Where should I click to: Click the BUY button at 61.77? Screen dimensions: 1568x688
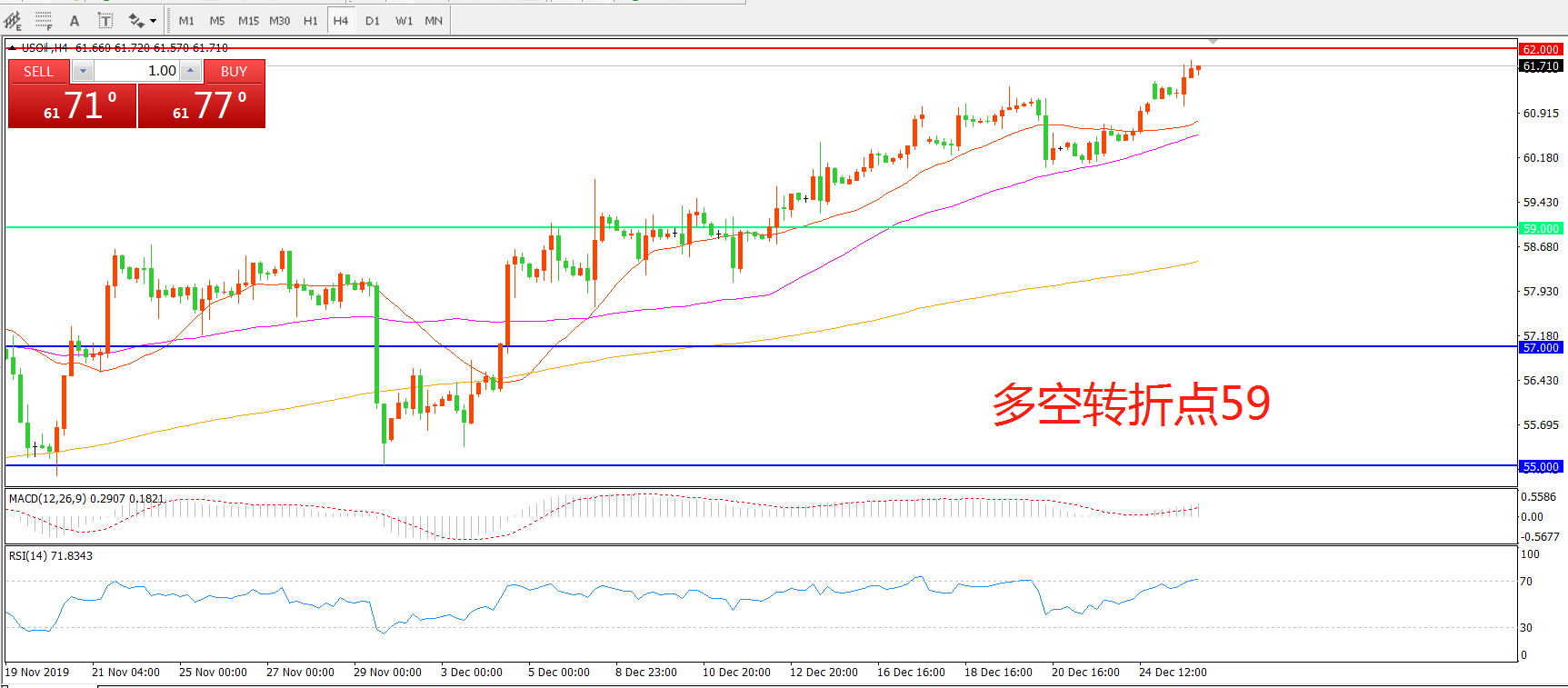click(201, 105)
